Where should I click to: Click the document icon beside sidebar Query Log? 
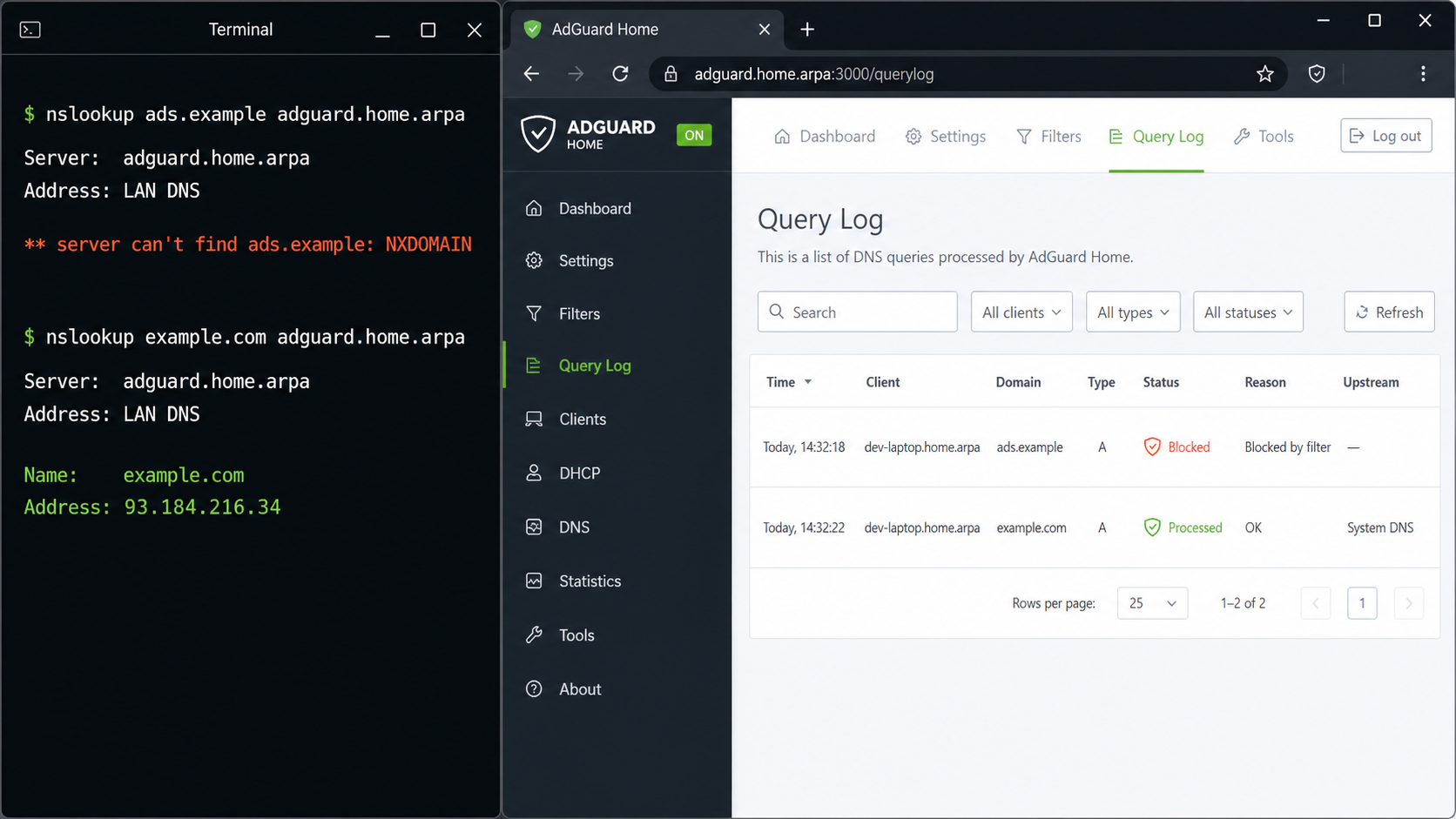pyautogui.click(x=534, y=366)
